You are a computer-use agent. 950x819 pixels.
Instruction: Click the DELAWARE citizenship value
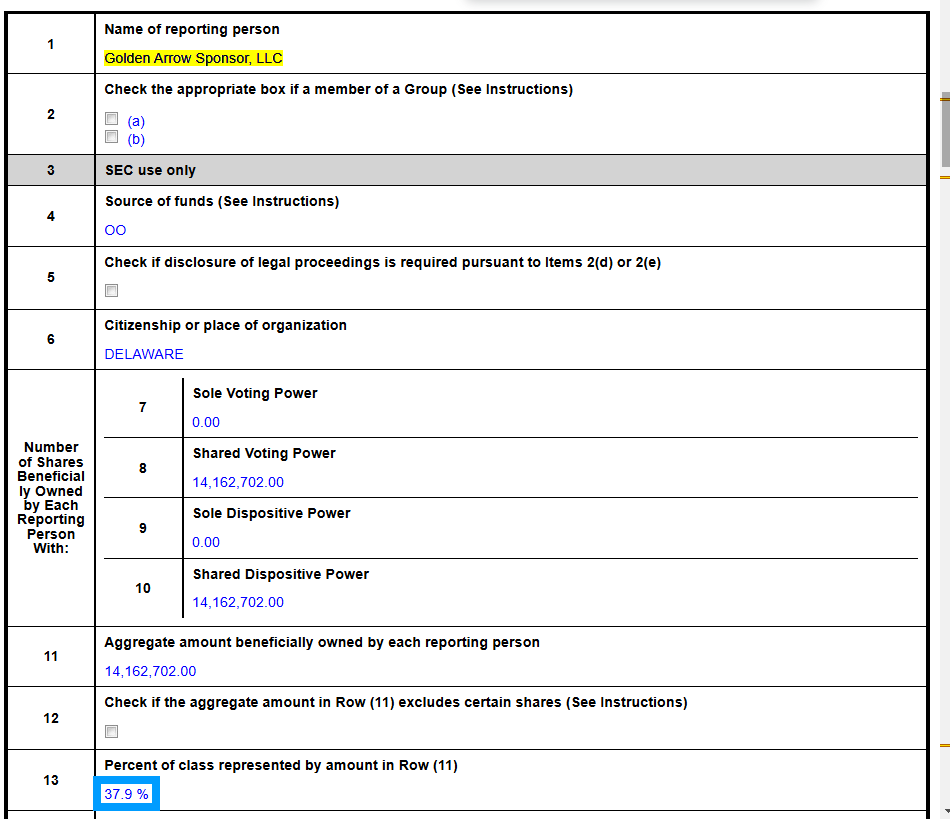pyautogui.click(x=144, y=354)
